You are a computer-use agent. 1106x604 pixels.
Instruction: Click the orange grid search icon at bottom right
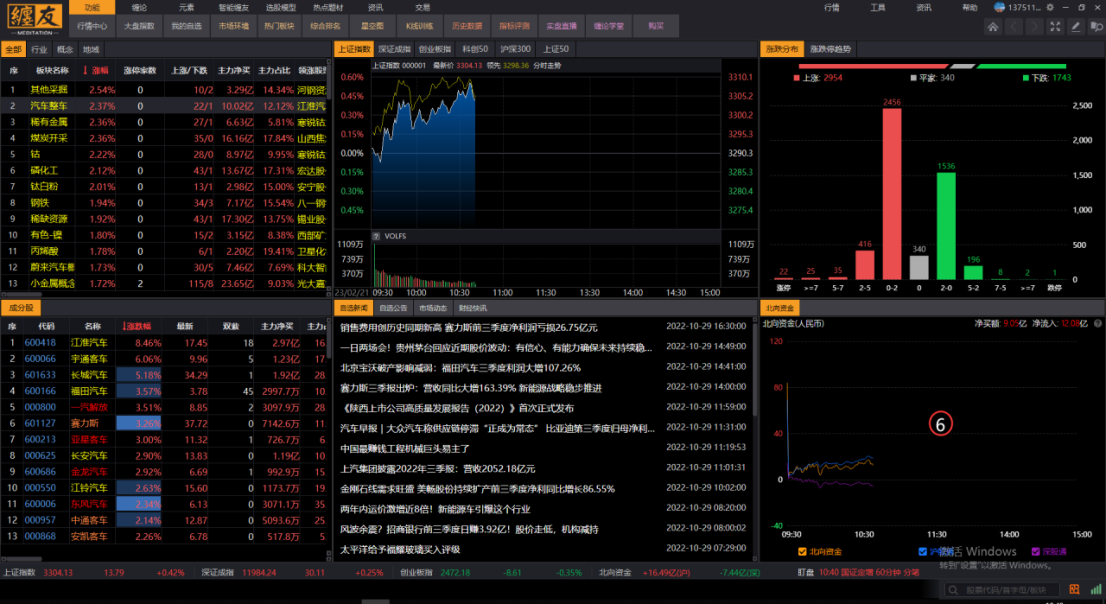pos(1076,590)
